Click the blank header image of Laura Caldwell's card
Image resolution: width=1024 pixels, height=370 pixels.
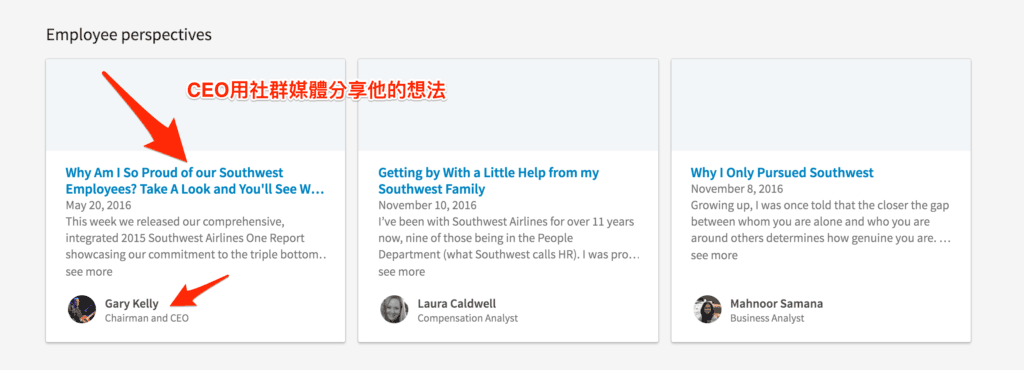click(508, 105)
